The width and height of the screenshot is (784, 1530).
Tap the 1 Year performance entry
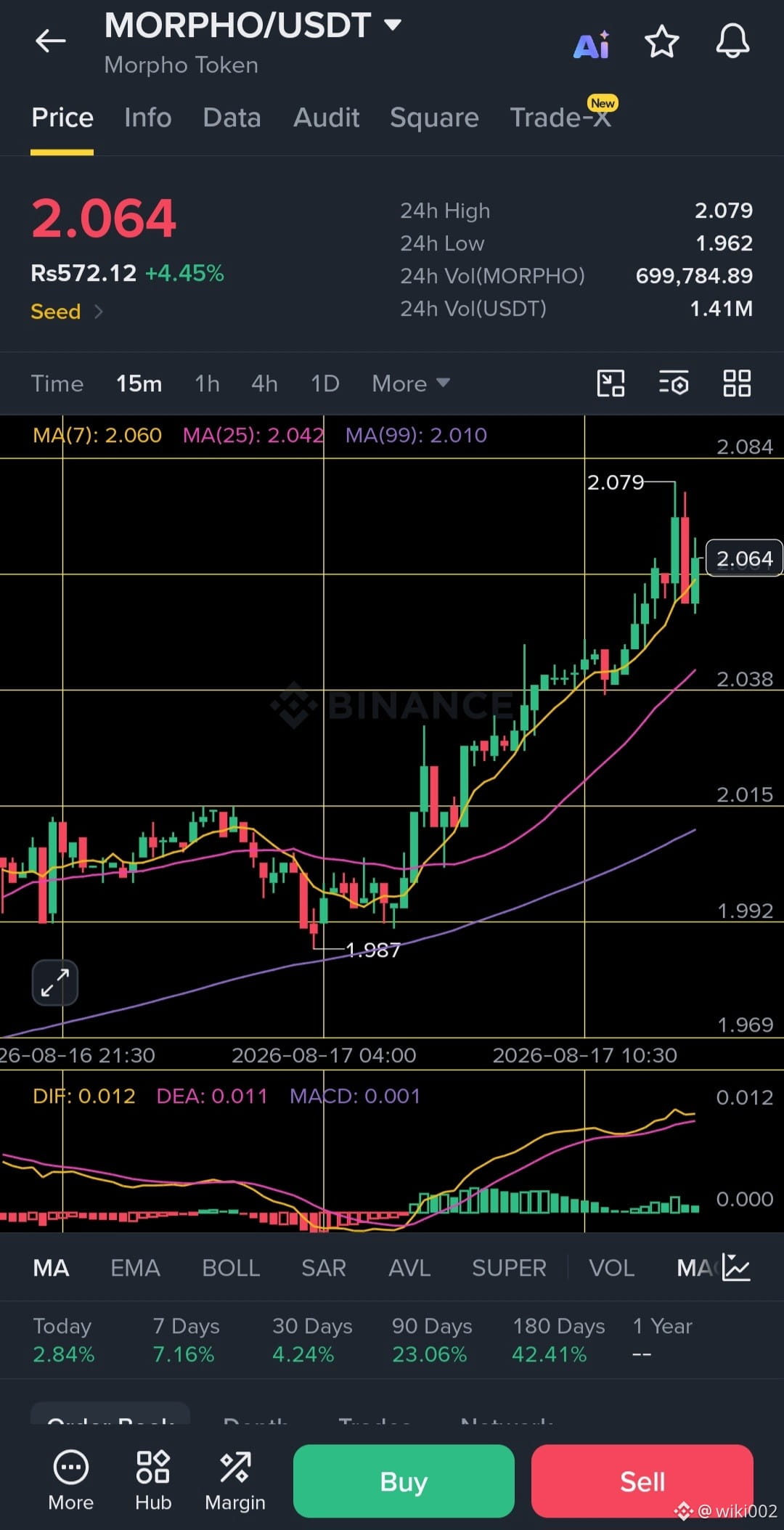tap(662, 1340)
